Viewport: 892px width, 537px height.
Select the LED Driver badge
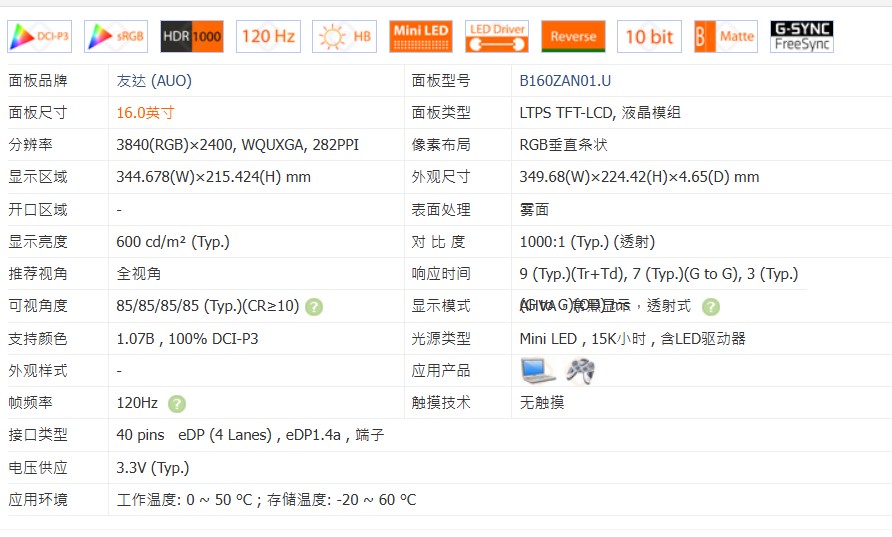coord(497,37)
